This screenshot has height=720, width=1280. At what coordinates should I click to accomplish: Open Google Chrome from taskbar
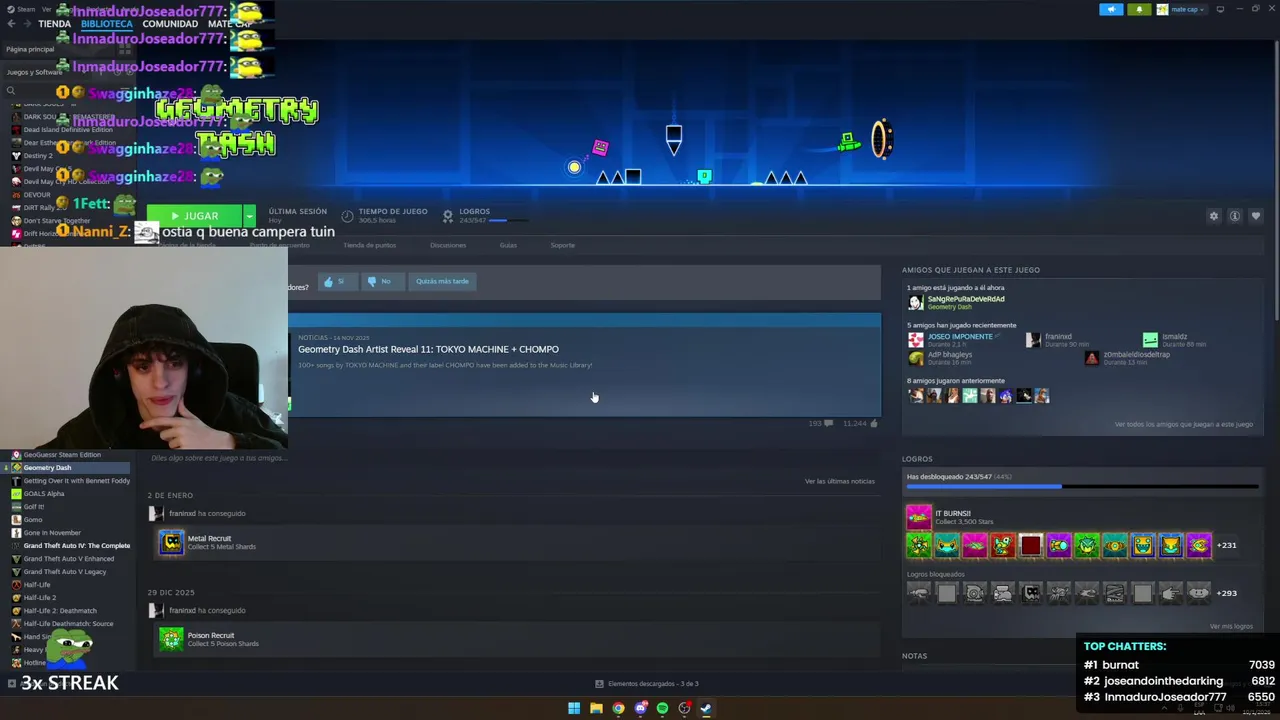pyautogui.click(x=618, y=708)
